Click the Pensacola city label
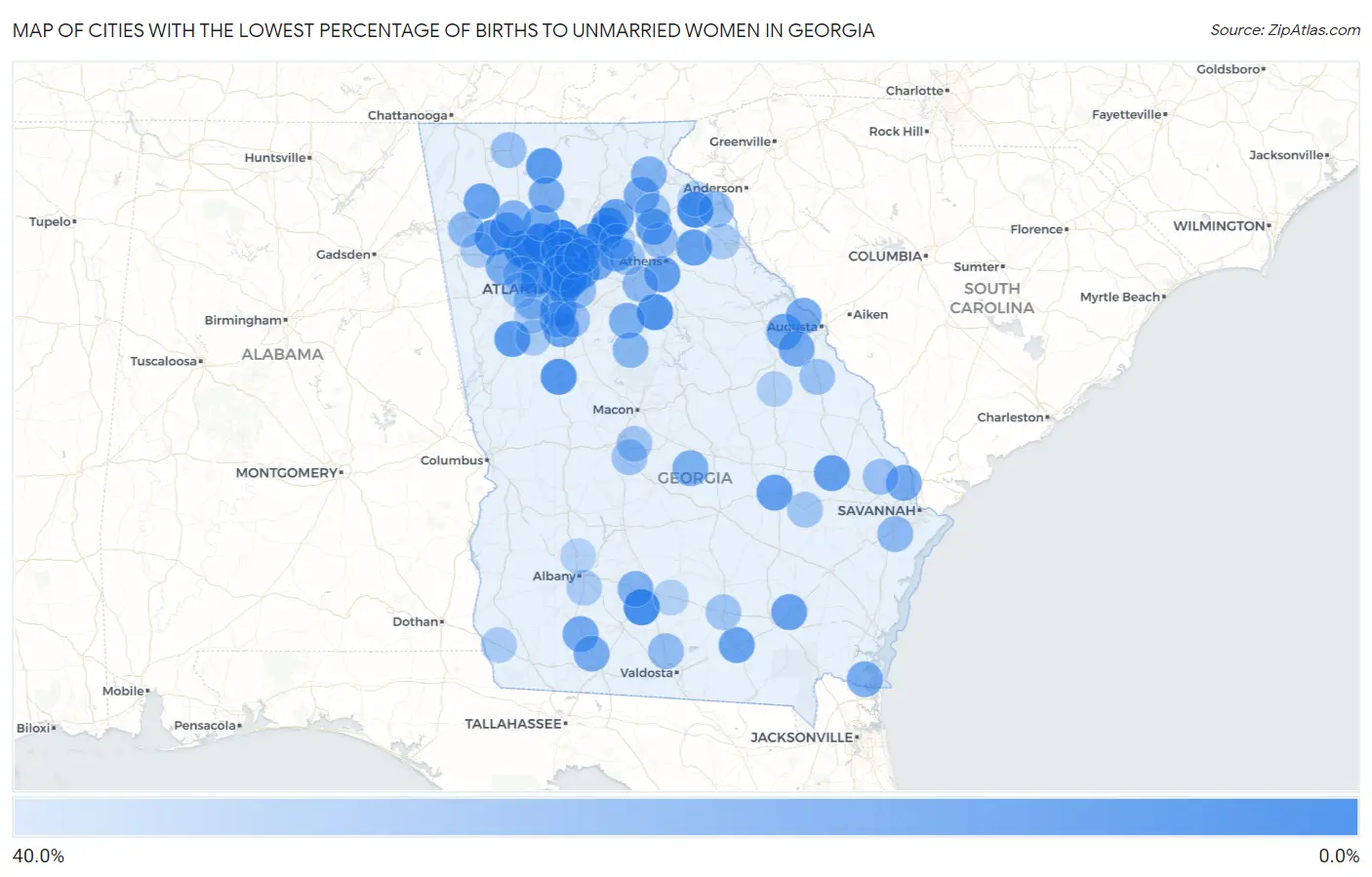The height and width of the screenshot is (877, 1372). pos(205,725)
